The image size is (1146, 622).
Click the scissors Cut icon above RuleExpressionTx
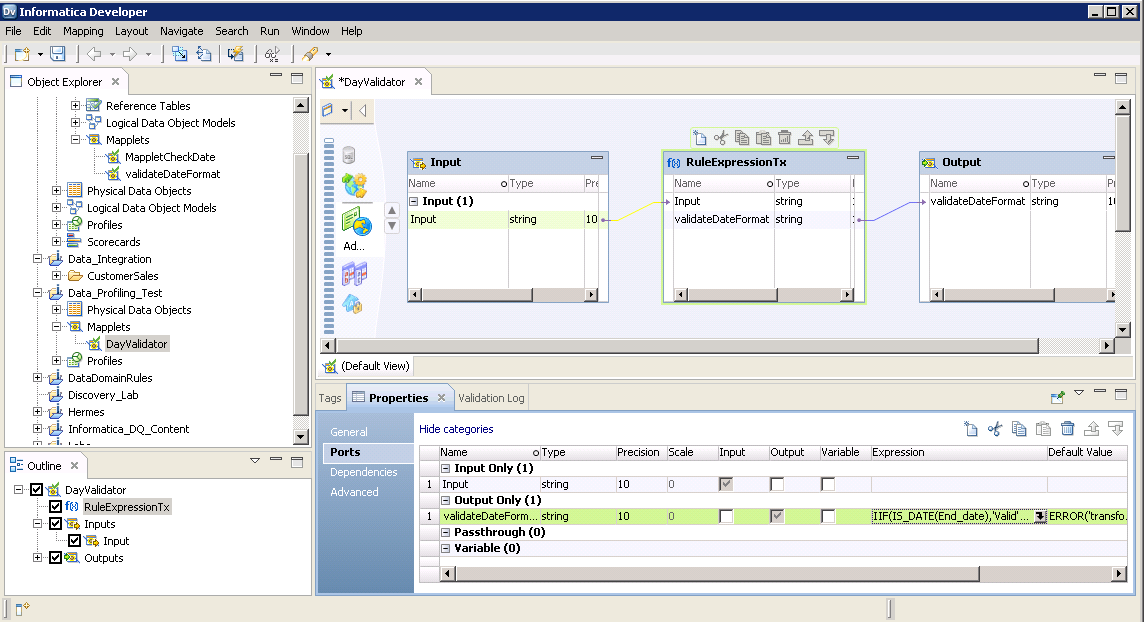[721, 137]
